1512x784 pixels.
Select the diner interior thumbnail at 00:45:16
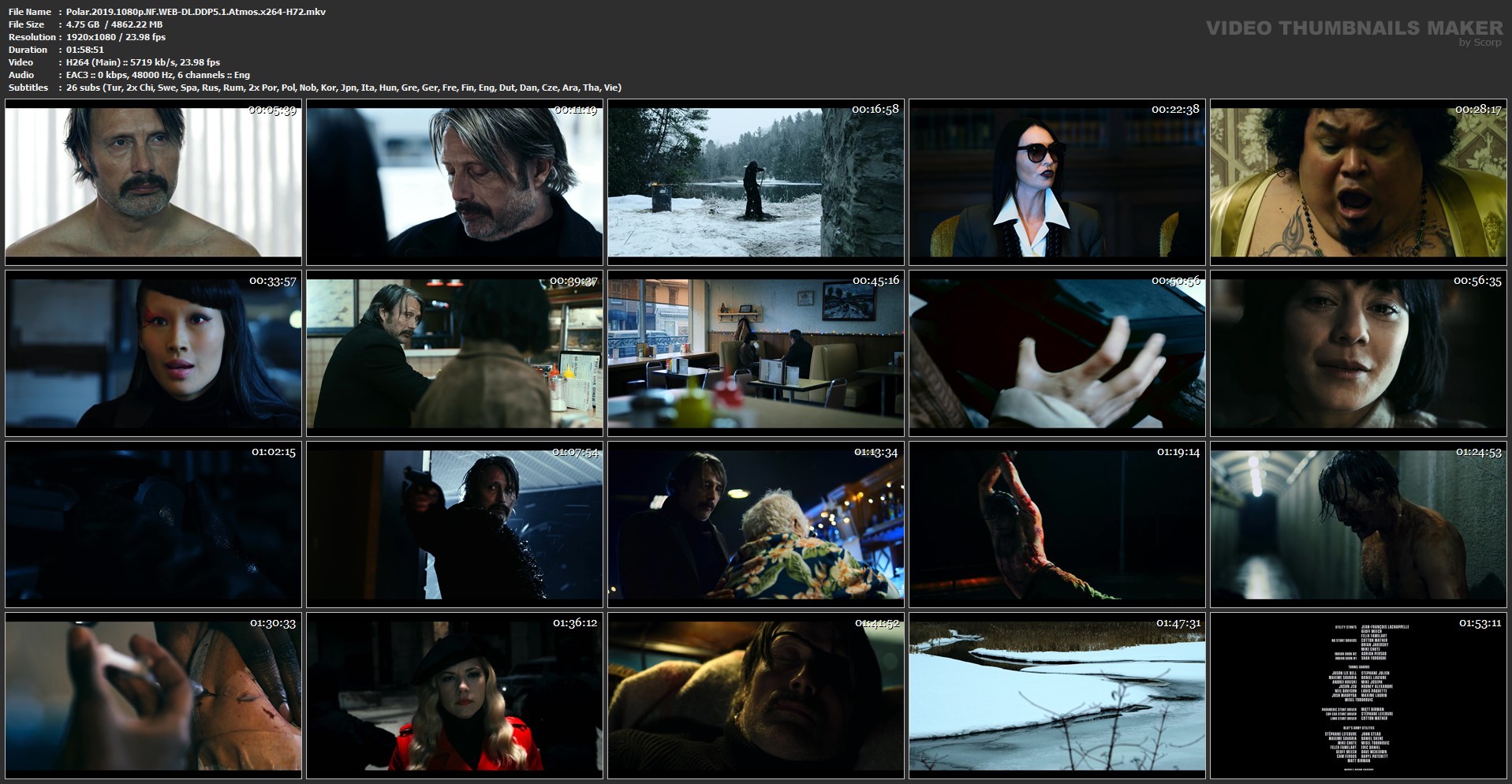[756, 353]
